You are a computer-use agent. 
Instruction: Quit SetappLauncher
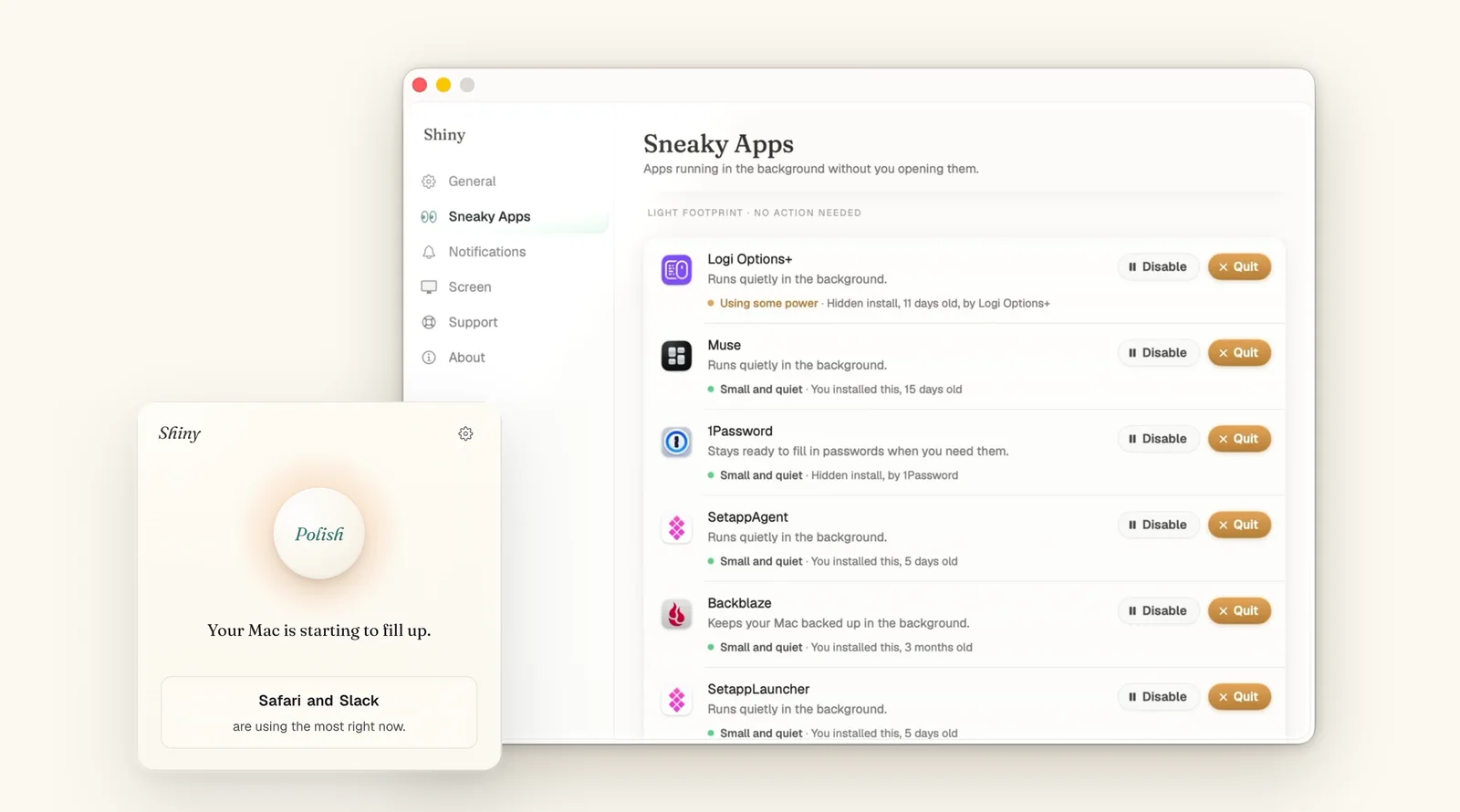point(1239,697)
